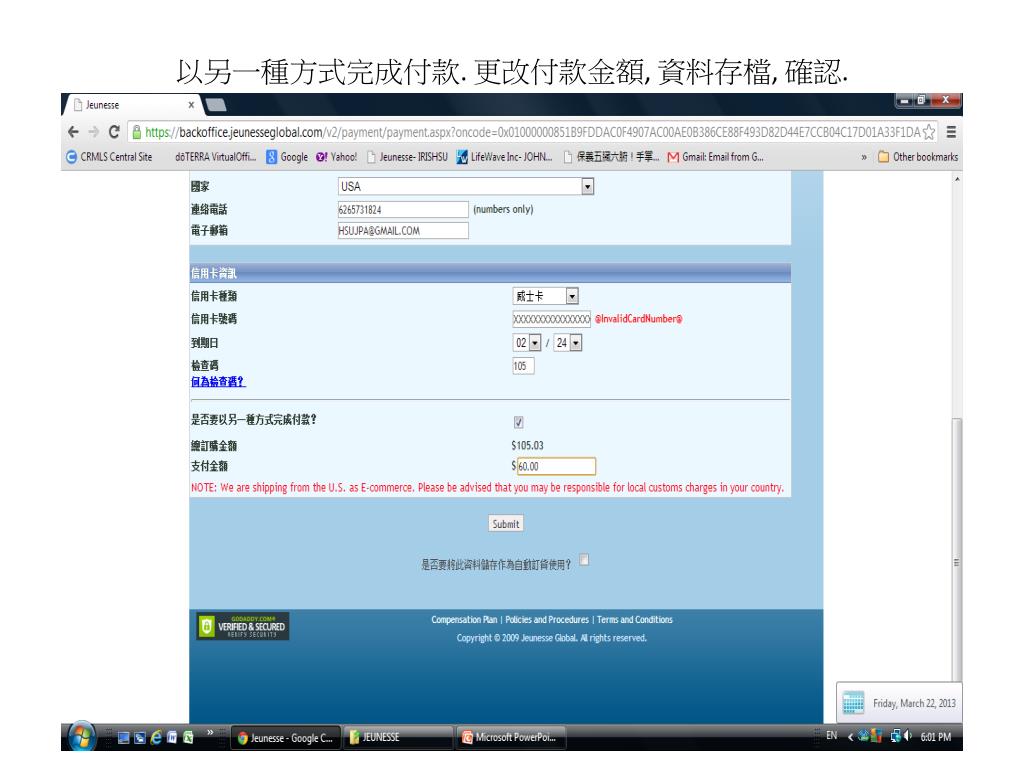1024x768 pixels.
Task: Click the 6:01 PM taskbar clock
Action: tap(936, 737)
